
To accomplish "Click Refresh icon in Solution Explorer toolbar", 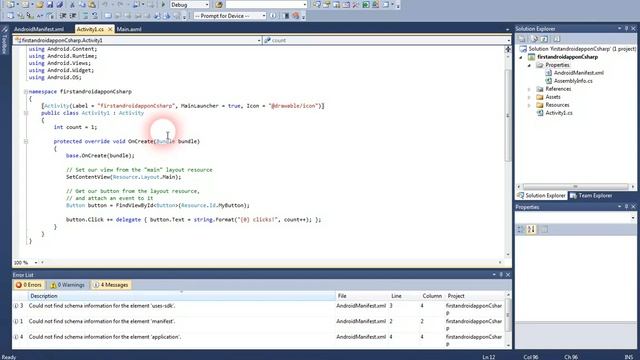I will (x=544, y=39).
